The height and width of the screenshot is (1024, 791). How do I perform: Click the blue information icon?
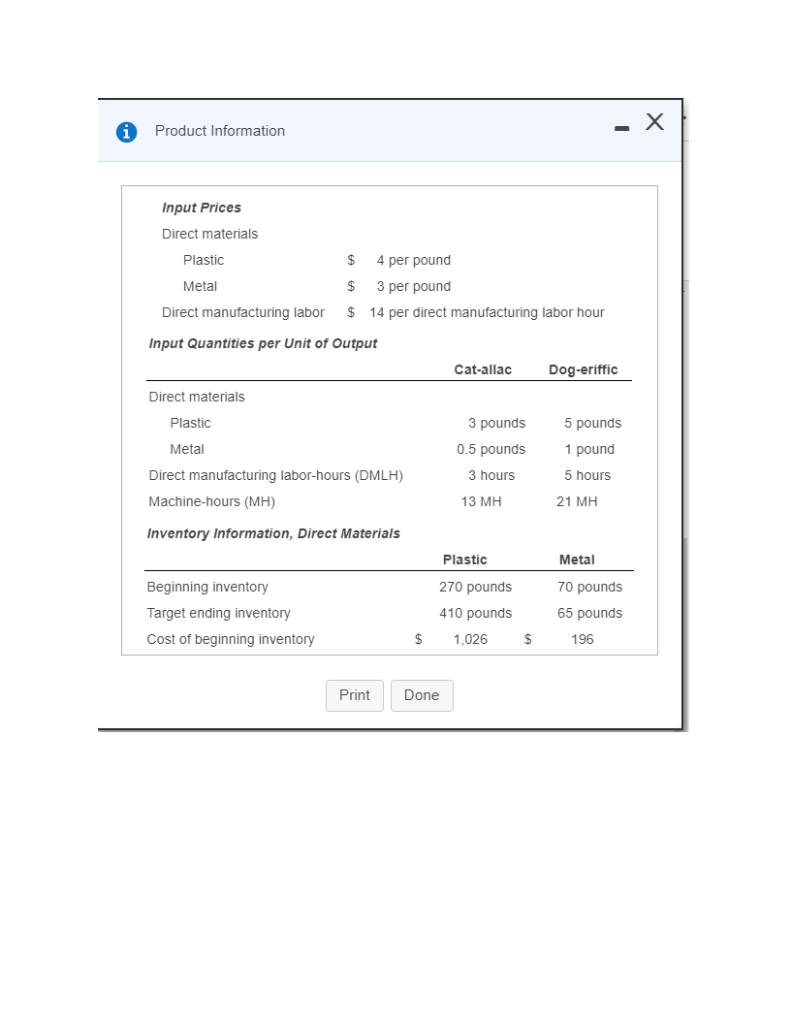point(126,132)
